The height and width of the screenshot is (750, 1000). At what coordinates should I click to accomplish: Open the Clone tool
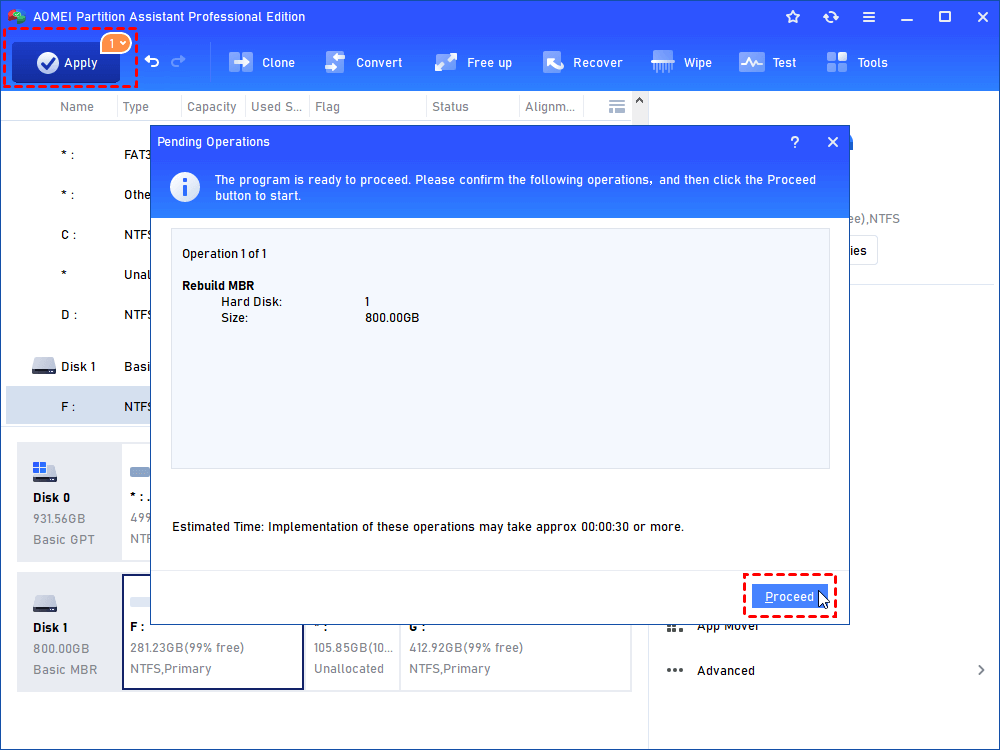262,62
